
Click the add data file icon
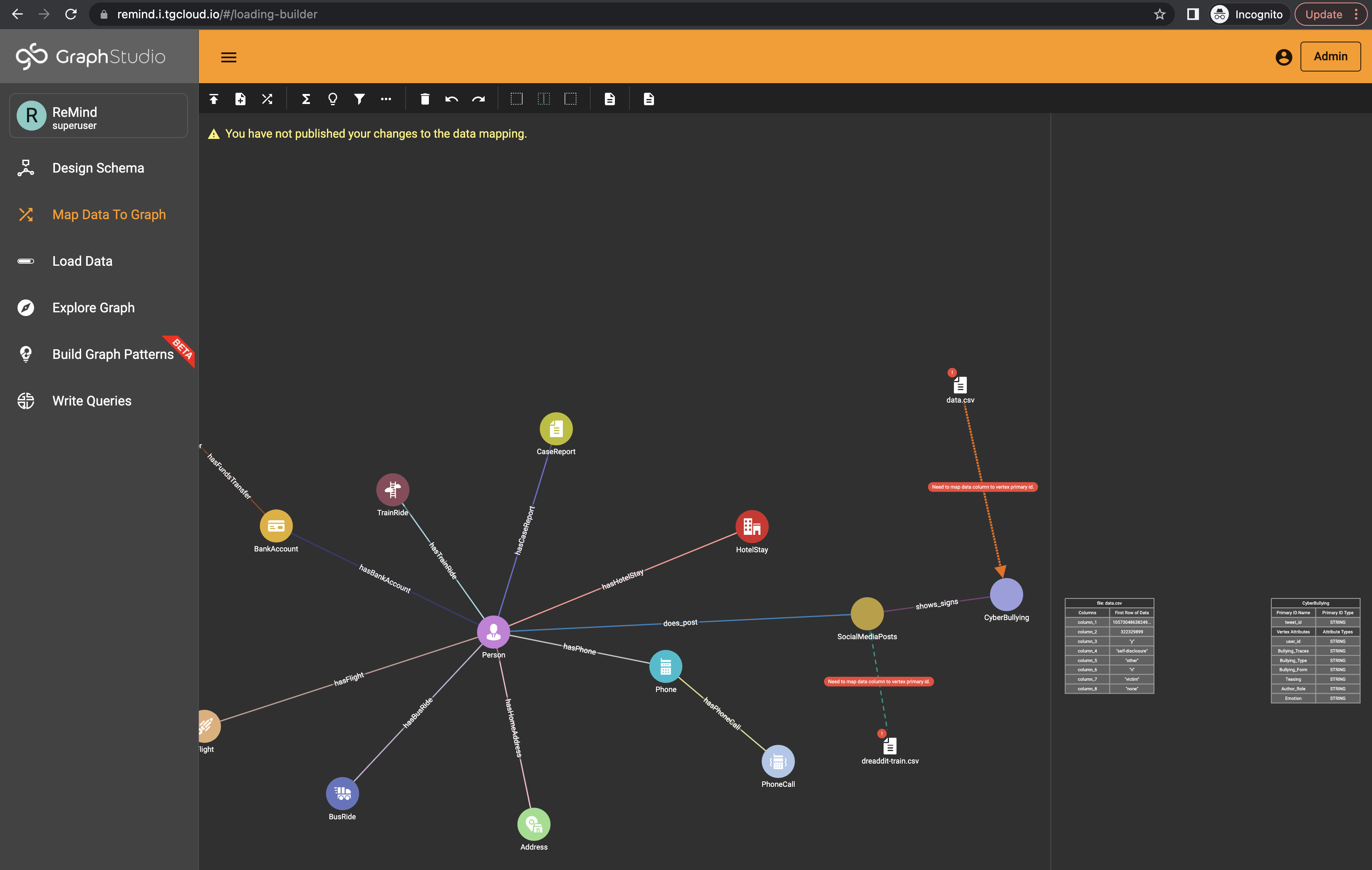tap(240, 99)
